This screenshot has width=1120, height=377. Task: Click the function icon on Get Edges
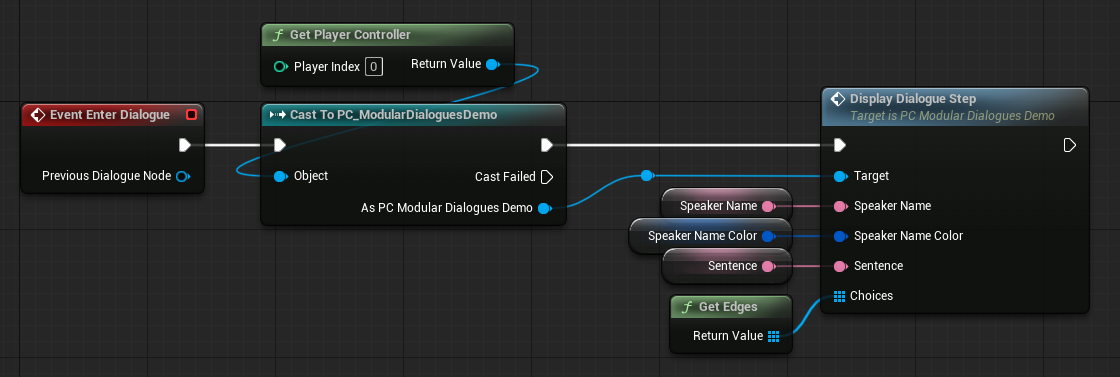pyautogui.click(x=686, y=307)
